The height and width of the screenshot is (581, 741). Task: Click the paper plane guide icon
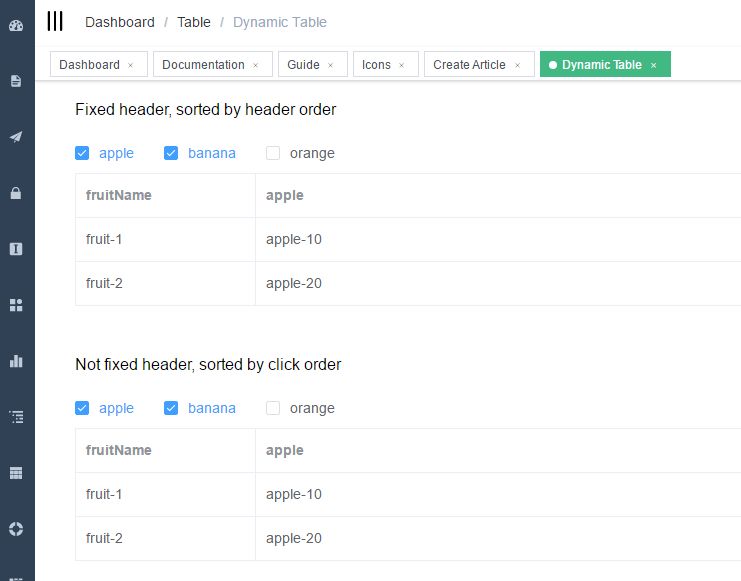[16, 137]
